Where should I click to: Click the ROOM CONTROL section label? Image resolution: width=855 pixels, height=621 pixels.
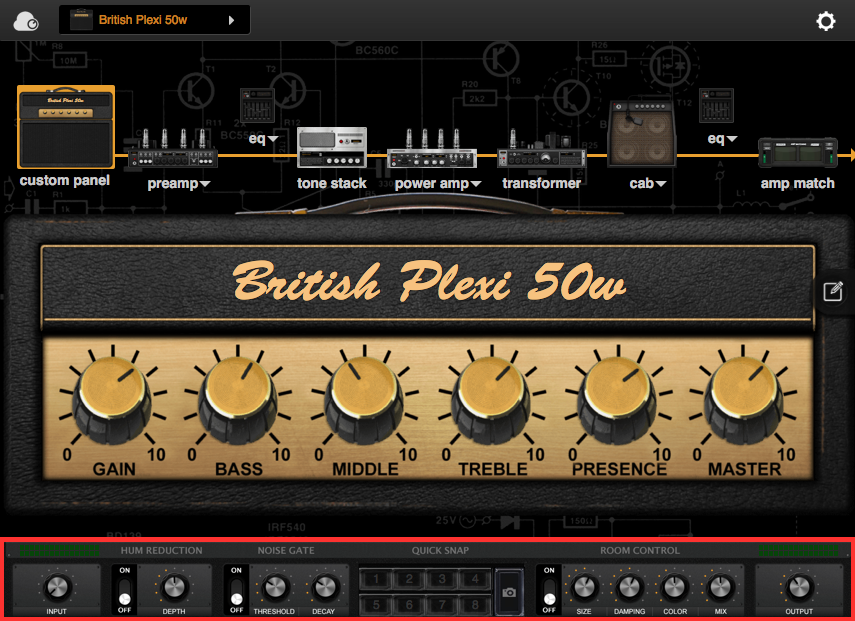coord(640,551)
